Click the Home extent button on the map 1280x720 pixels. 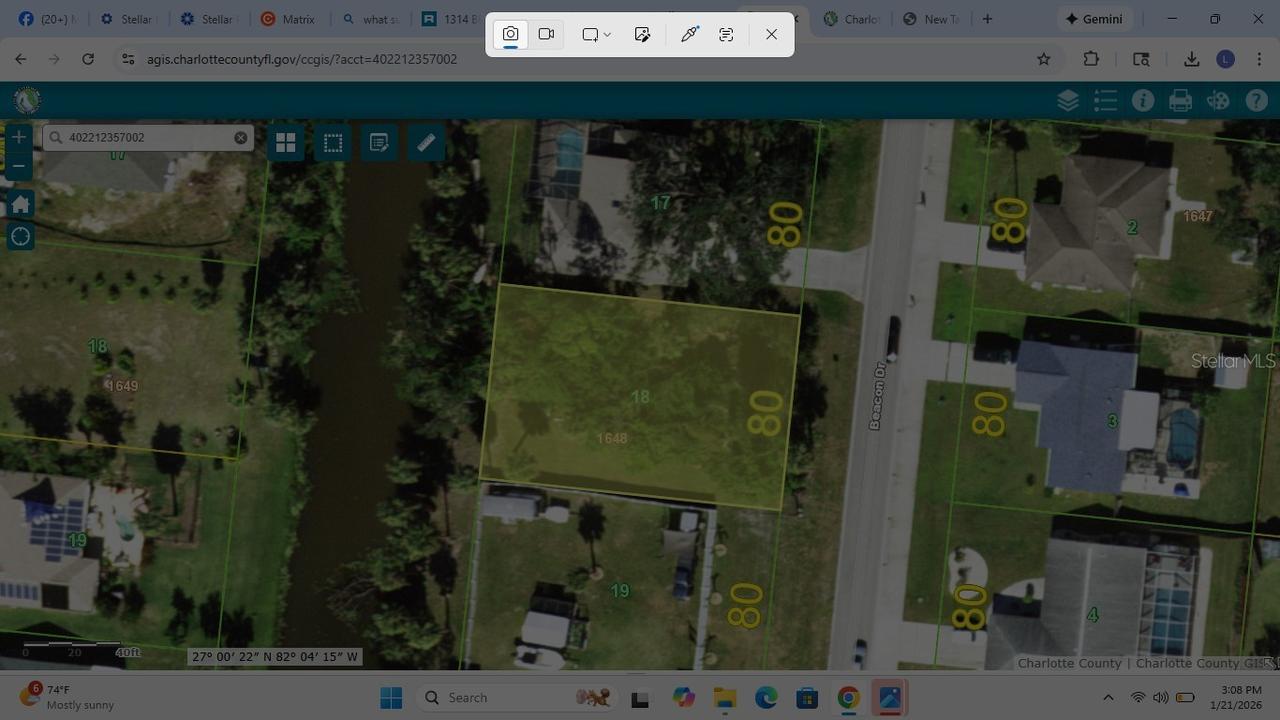tap(20, 203)
